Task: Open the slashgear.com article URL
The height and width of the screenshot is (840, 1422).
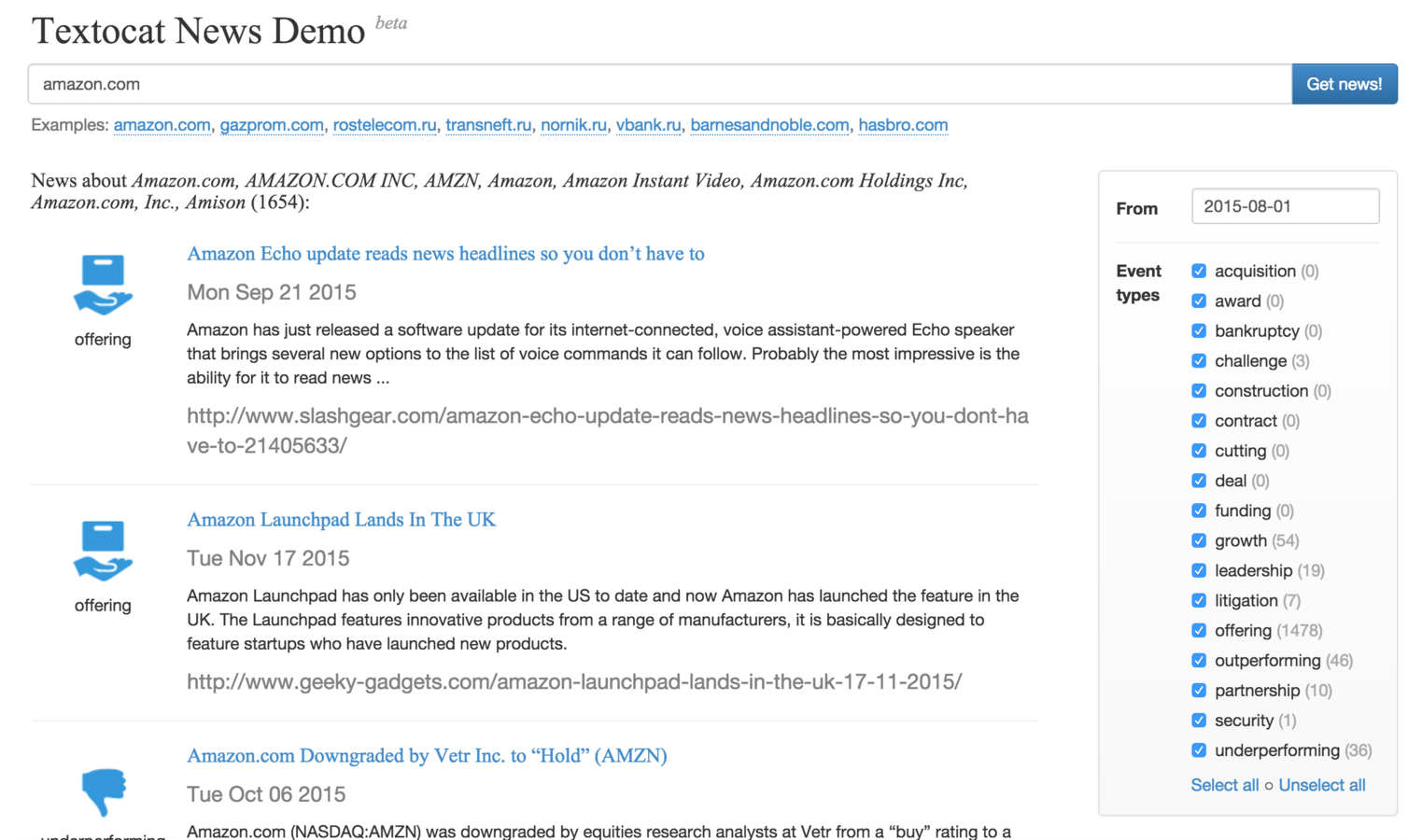Action: coord(608,430)
